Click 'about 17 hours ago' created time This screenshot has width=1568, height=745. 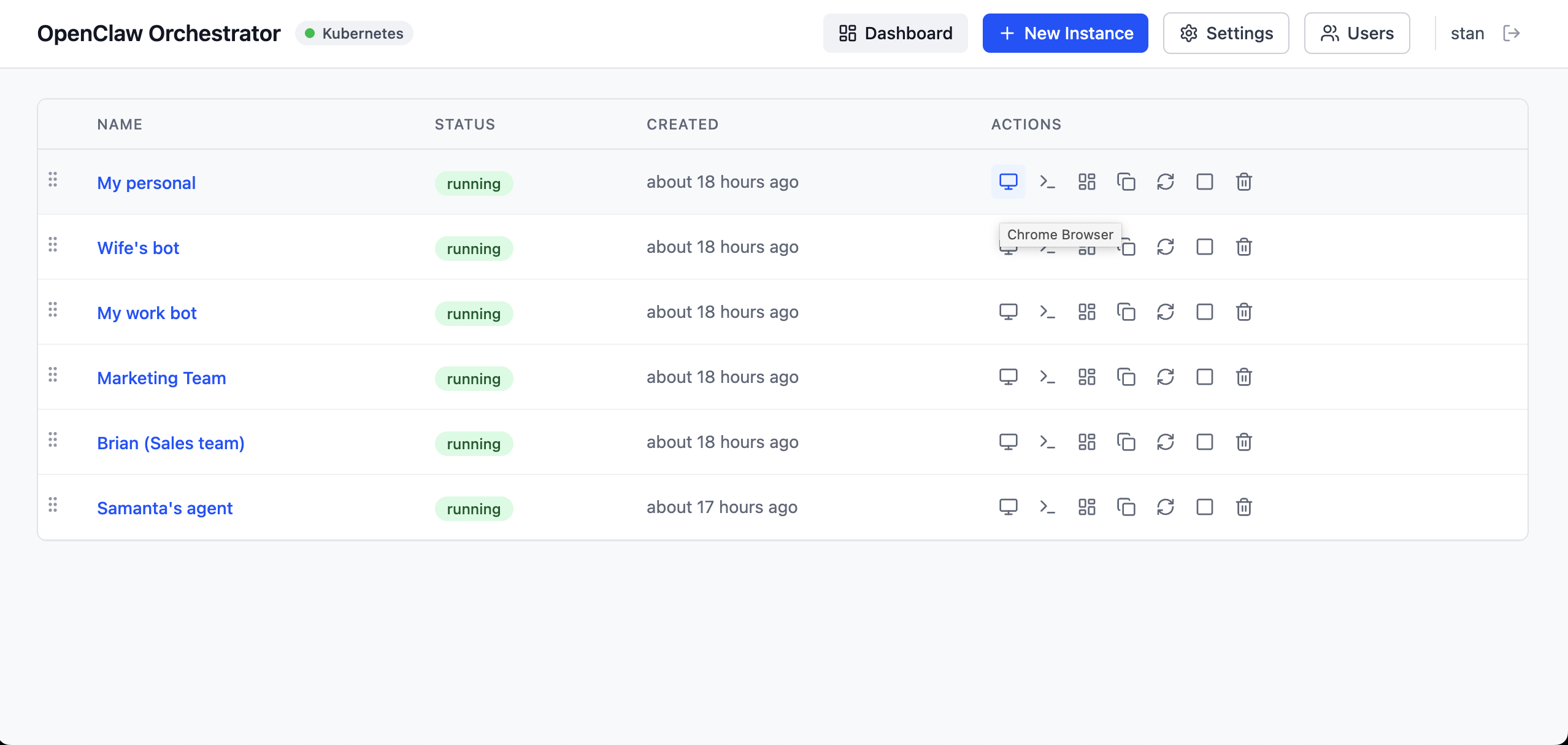click(721, 507)
